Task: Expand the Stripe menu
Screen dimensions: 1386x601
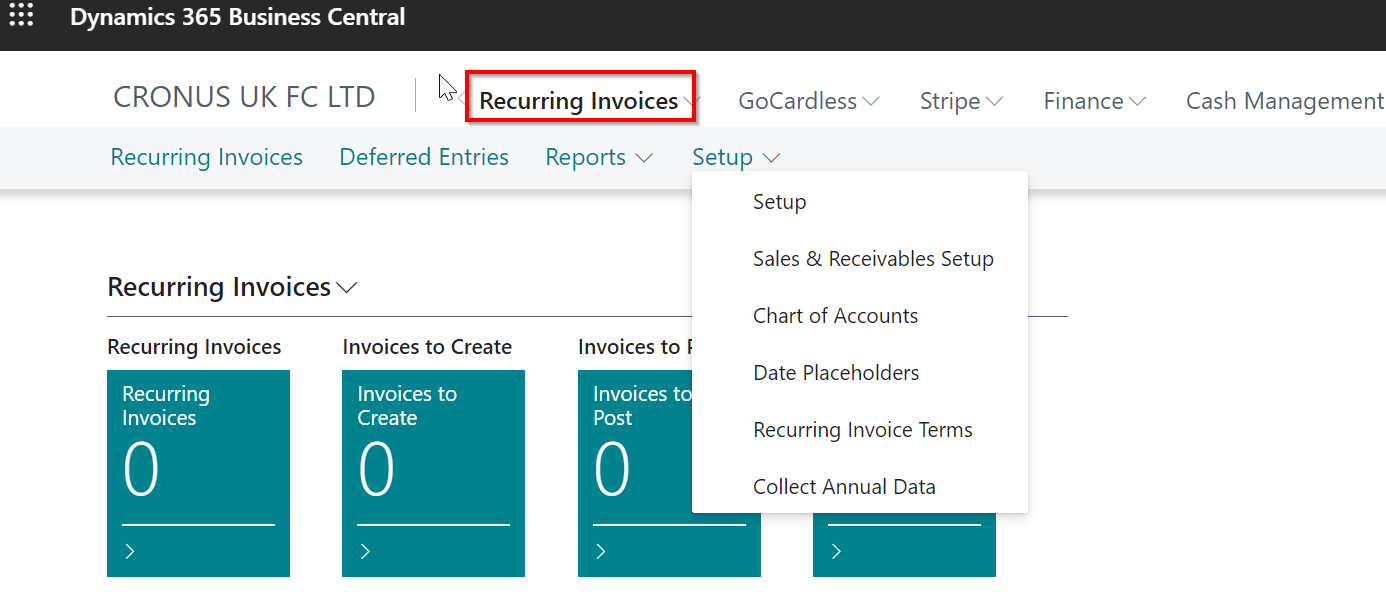Action: coord(961,101)
